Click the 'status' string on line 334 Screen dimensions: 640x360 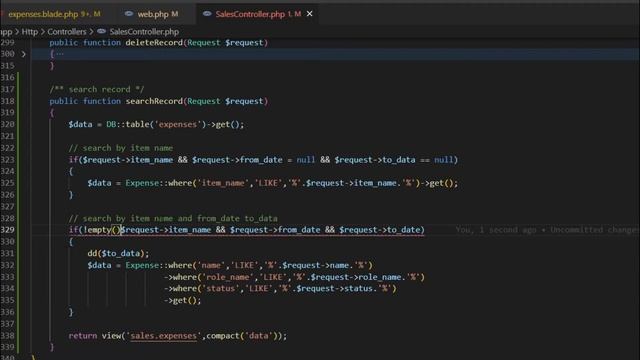pos(221,289)
